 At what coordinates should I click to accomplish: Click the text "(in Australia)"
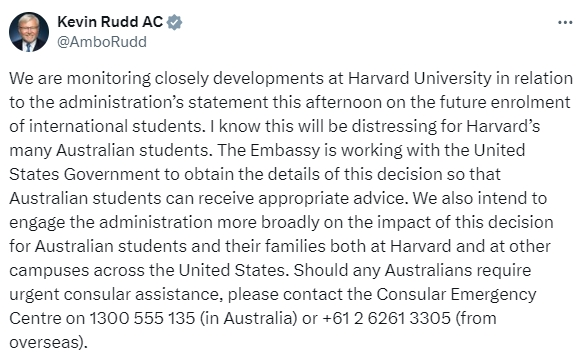(248, 318)
